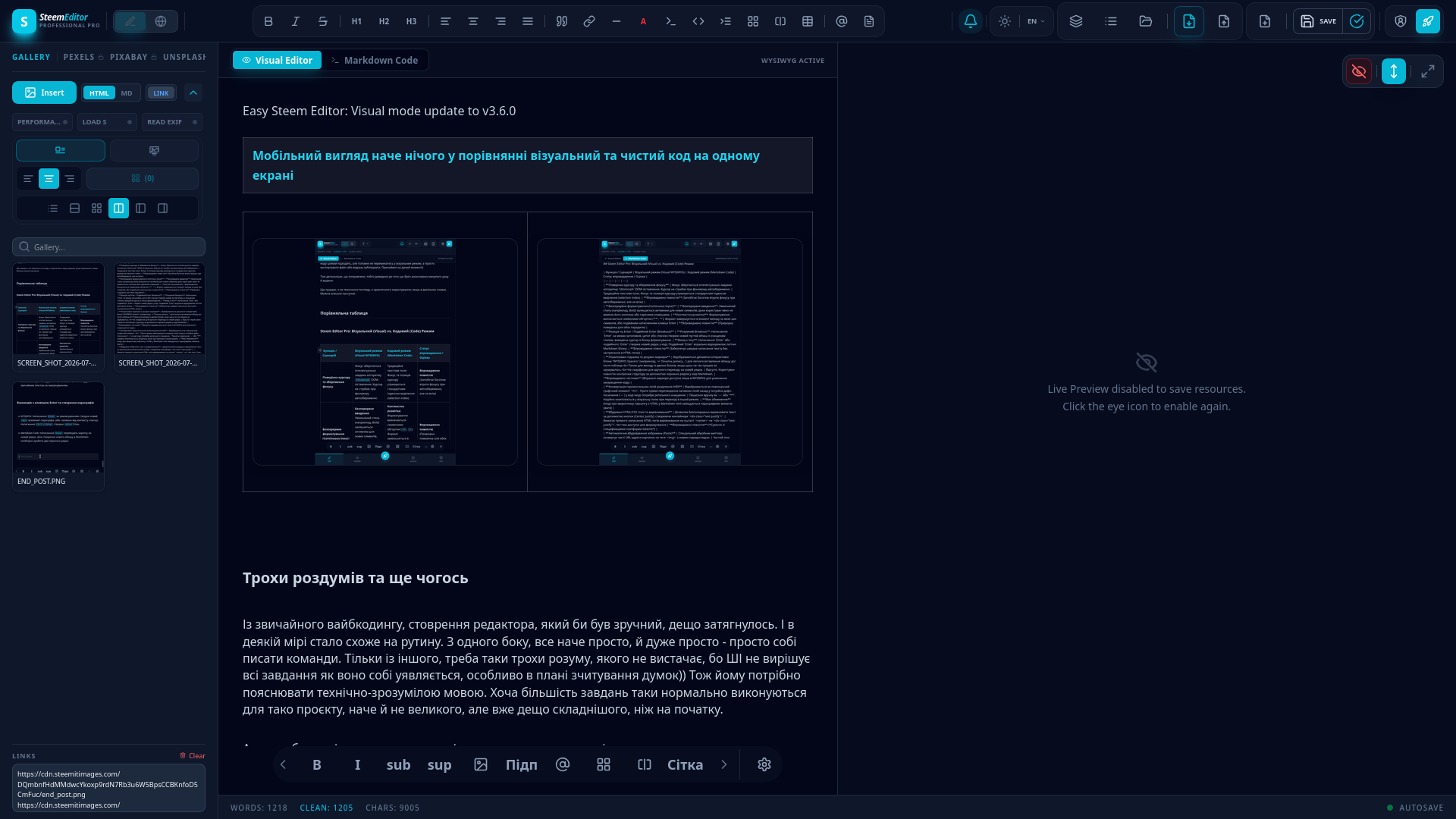This screenshot has height=819, width=1456.
Task: Open the UNSPLASH tab
Action: [184, 57]
